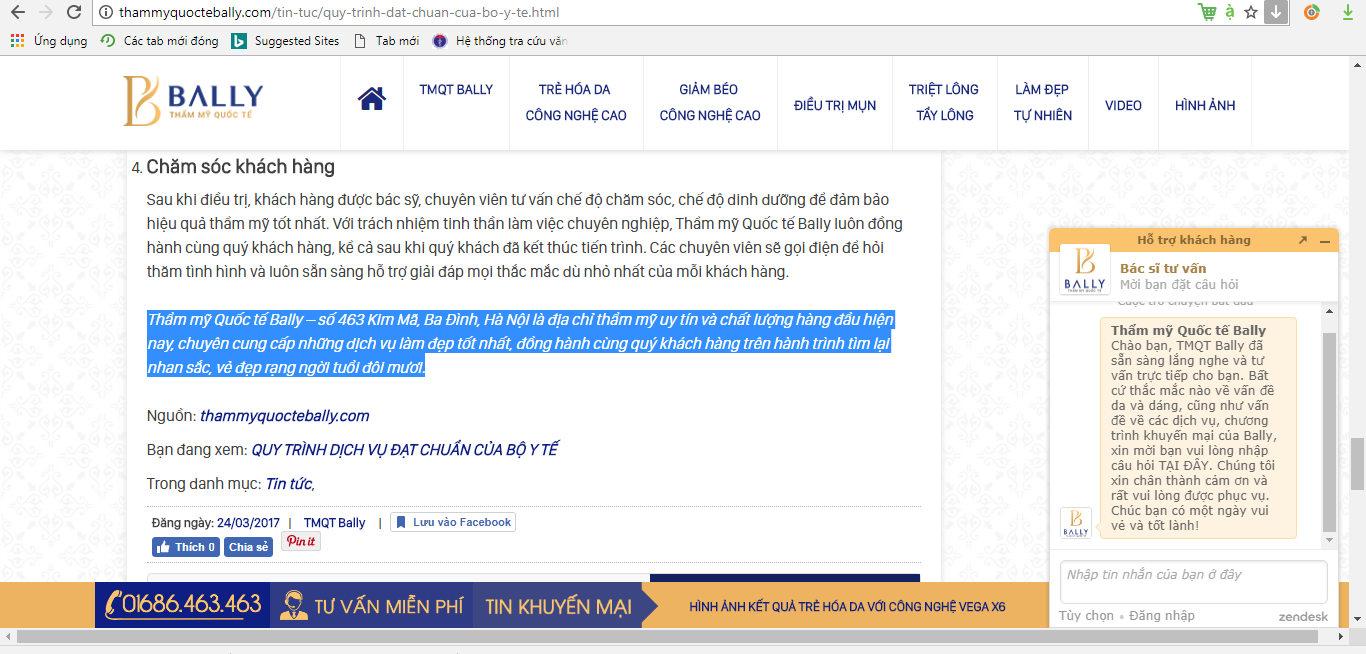Viewport: 1366px width, 654px height.
Task: Click the green download arrow extension icon
Action: click(x=1348, y=12)
